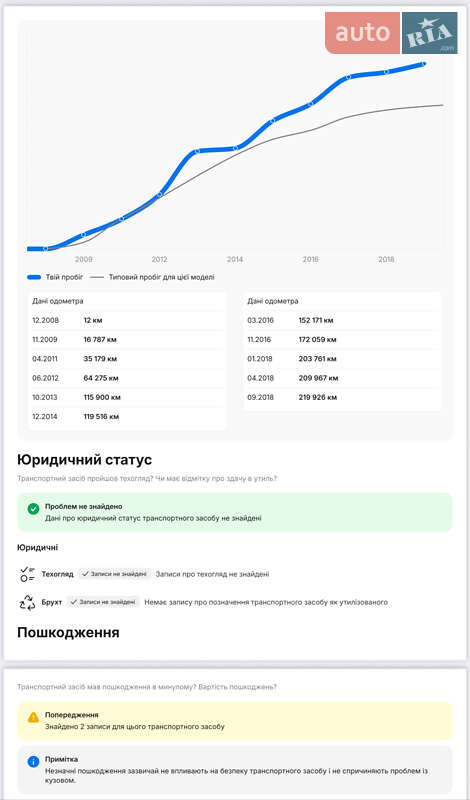The height and width of the screenshot is (800, 470).
Task: Select the 09.2018 odometer entry of 219 926 км
Action: point(342,397)
